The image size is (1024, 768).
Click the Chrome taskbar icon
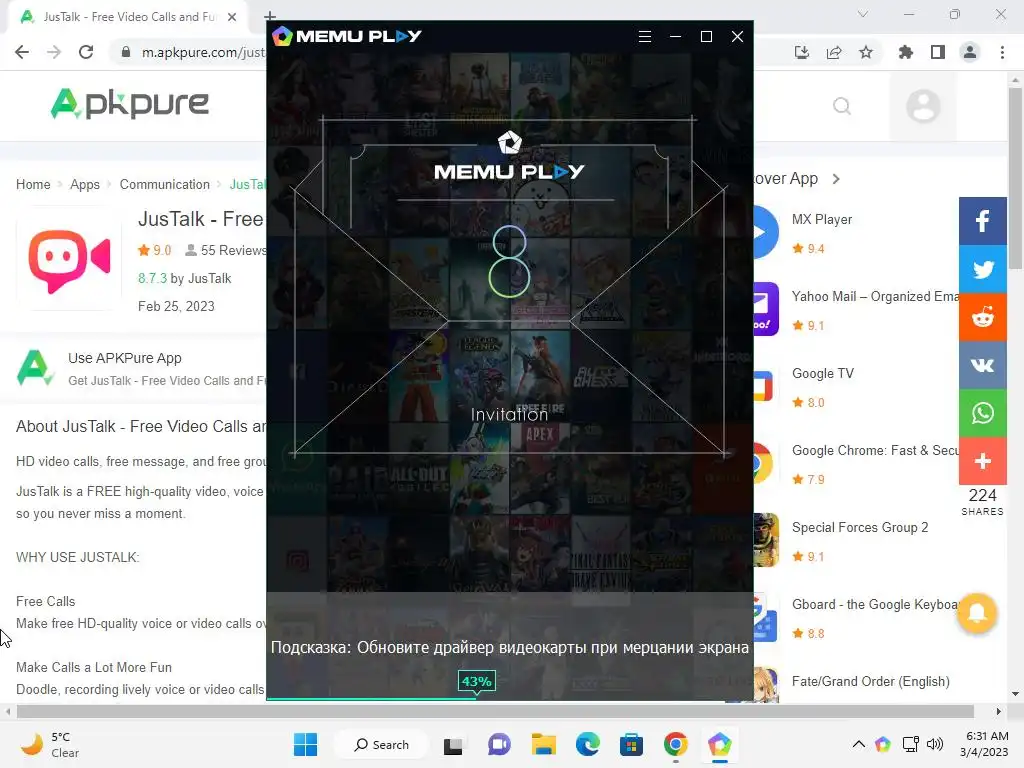tap(675, 744)
